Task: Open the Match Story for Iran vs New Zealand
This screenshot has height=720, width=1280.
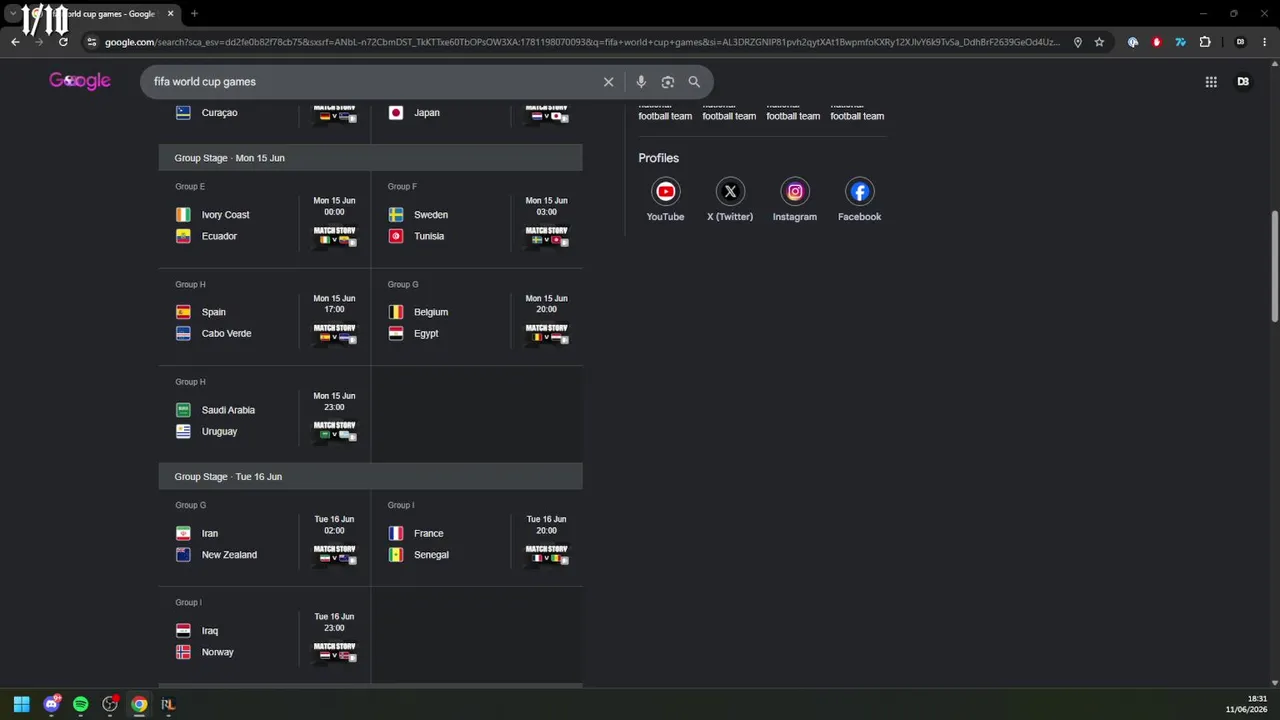Action: pyautogui.click(x=334, y=554)
